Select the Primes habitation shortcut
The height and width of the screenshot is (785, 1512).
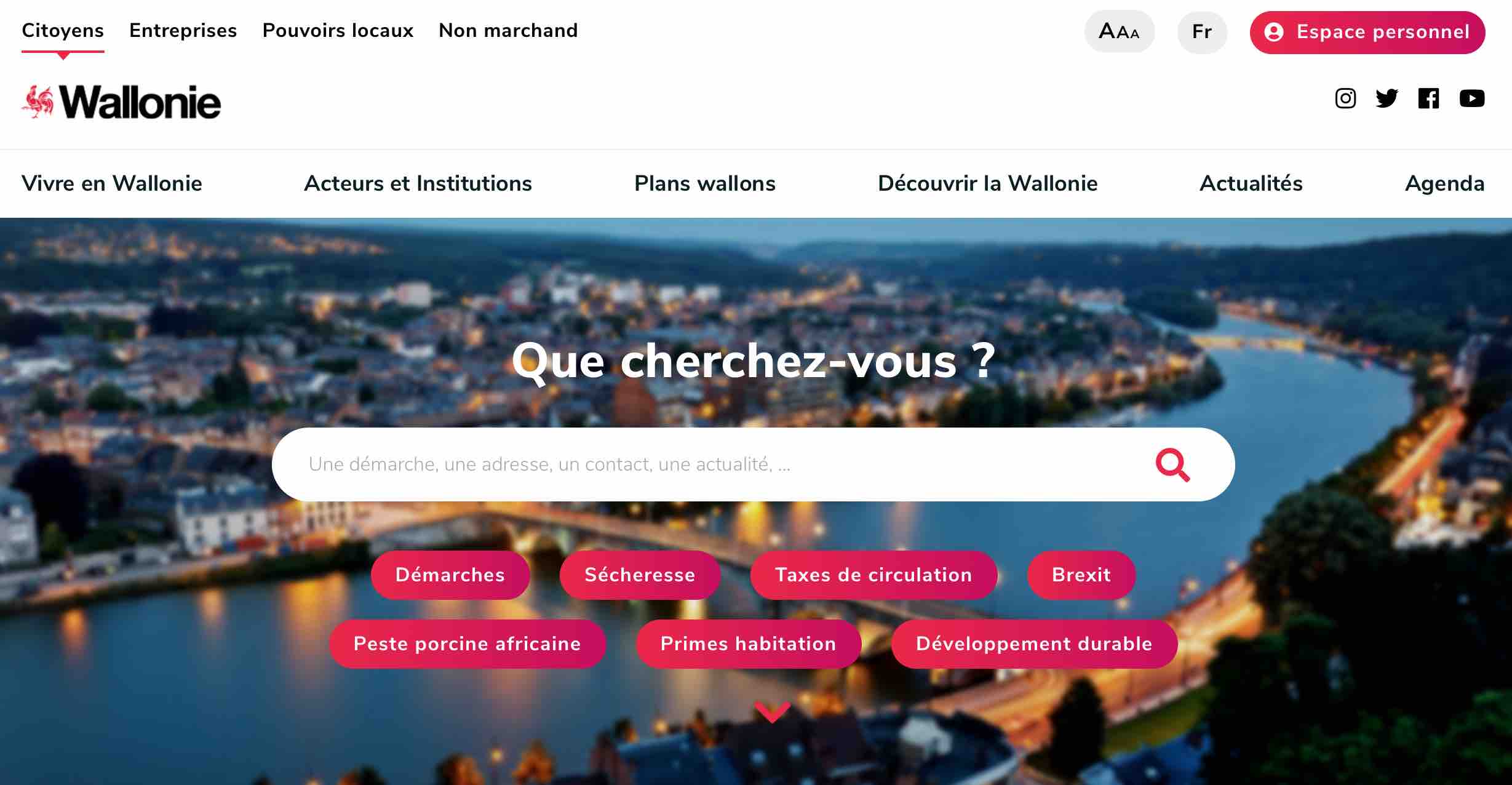point(749,644)
